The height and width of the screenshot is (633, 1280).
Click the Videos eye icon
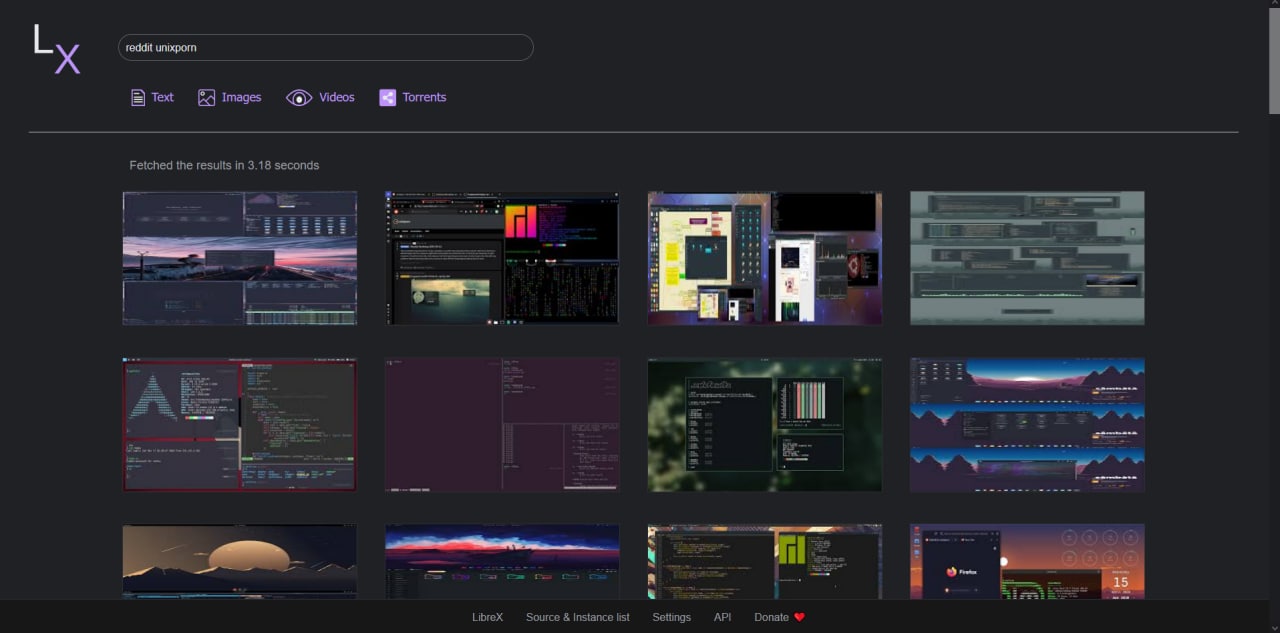[299, 97]
